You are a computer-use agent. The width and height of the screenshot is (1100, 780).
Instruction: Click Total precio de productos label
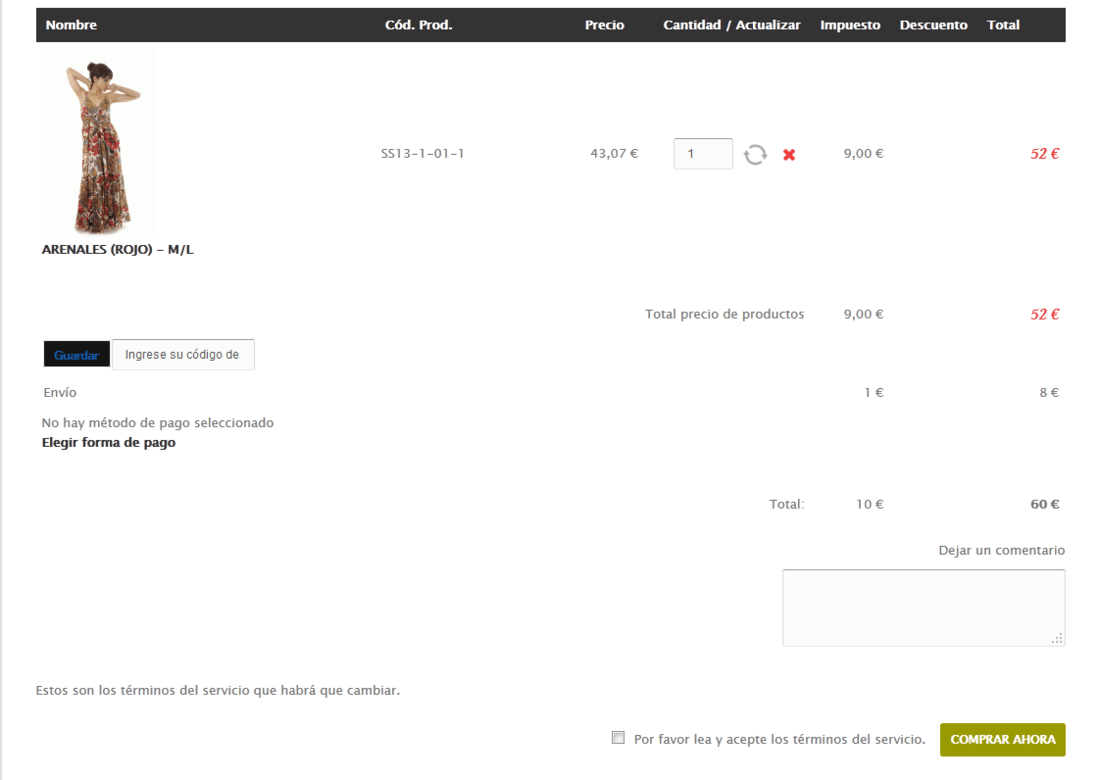click(725, 314)
